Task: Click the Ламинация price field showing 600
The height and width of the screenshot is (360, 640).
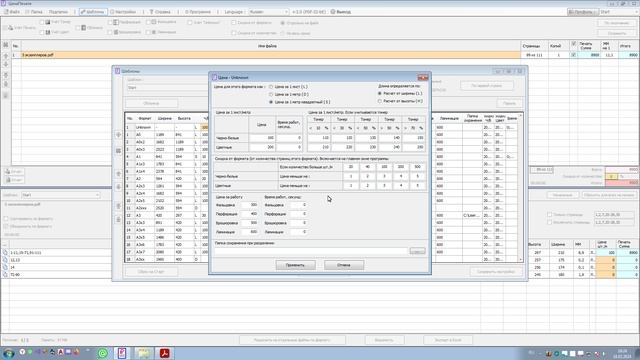Action: click(249, 232)
